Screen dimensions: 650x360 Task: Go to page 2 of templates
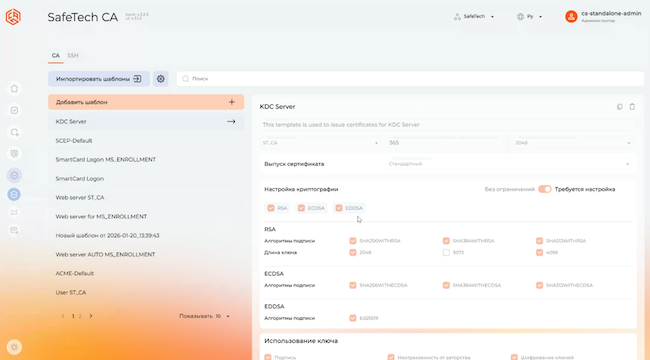point(80,316)
